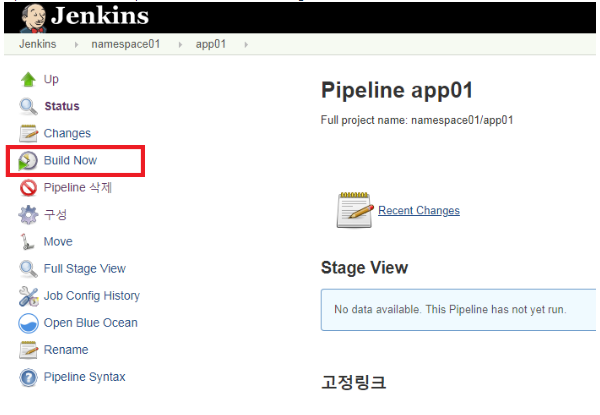This screenshot has height=415, width=600.
Task: Click the green Up arrow icon
Action: click(x=28, y=80)
